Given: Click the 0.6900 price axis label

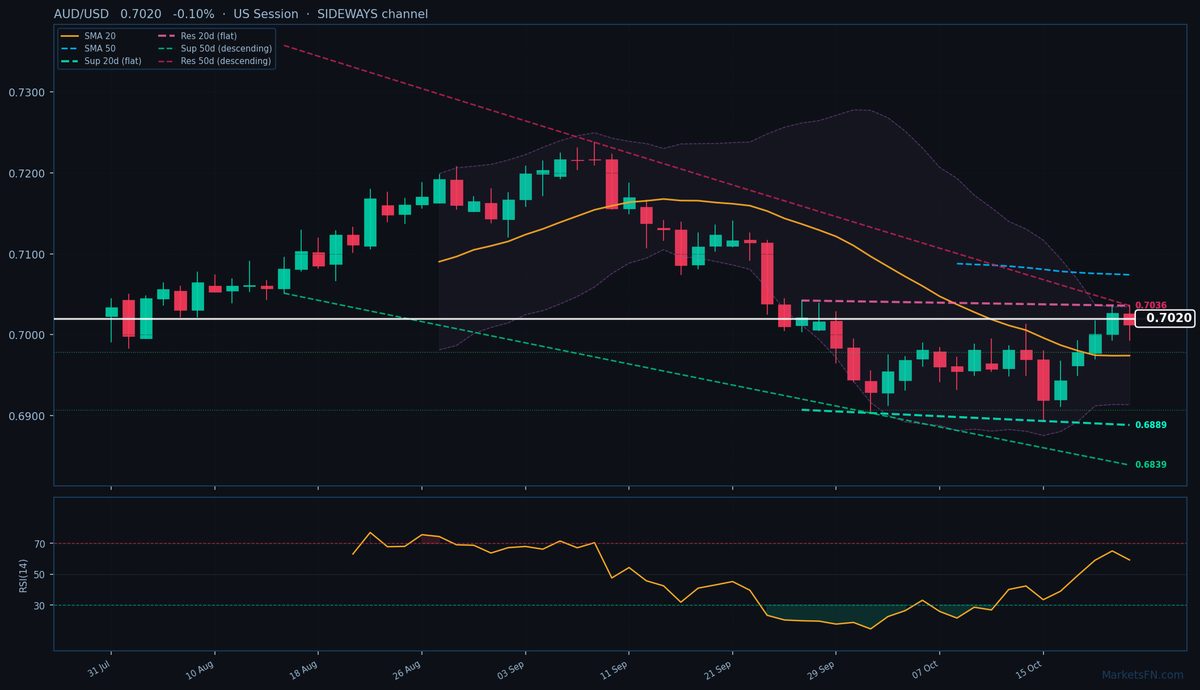Looking at the screenshot, I should tap(26, 416).
